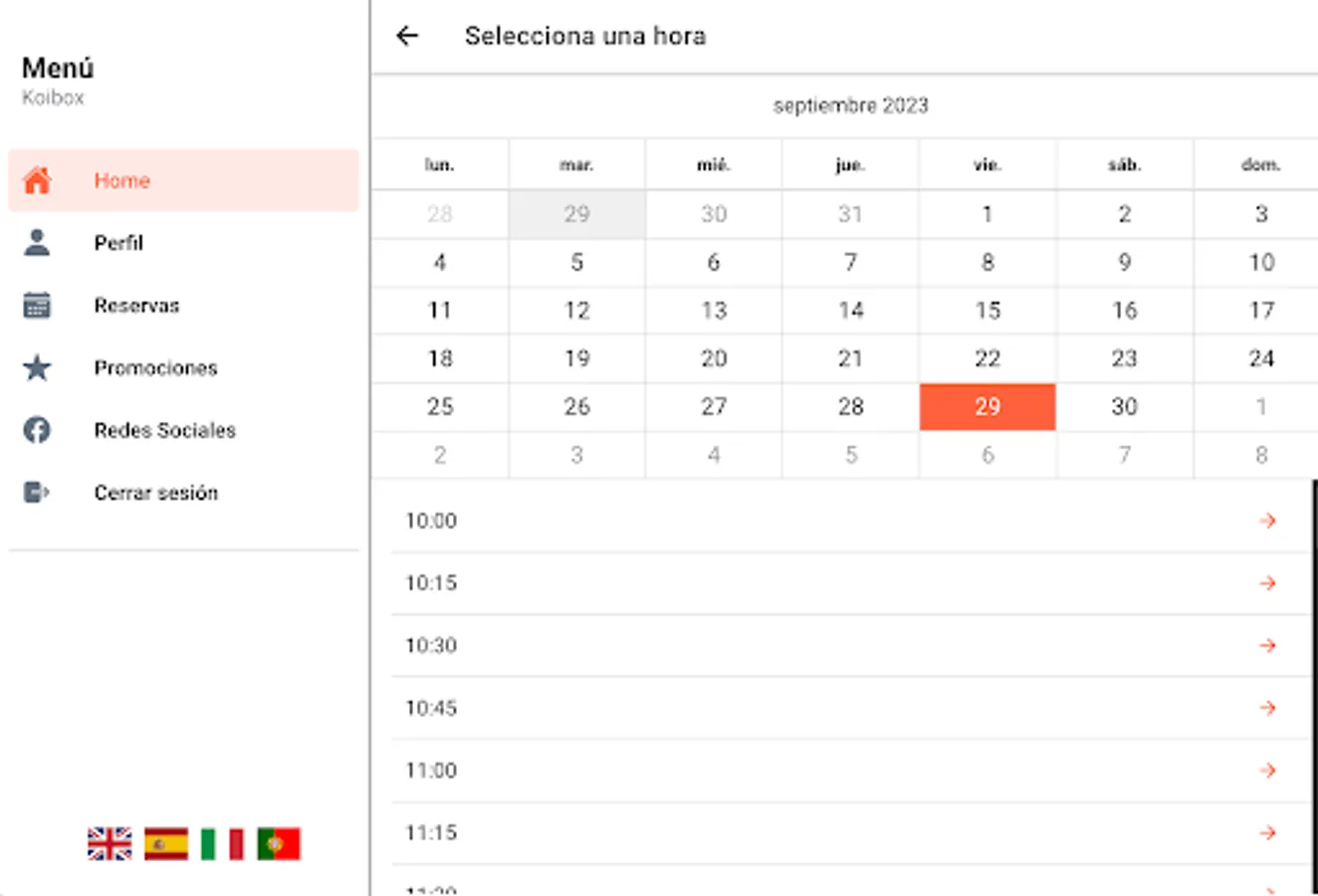Open the 10:30 time slot arrow
Image resolution: width=1318 pixels, height=896 pixels.
tap(1267, 645)
